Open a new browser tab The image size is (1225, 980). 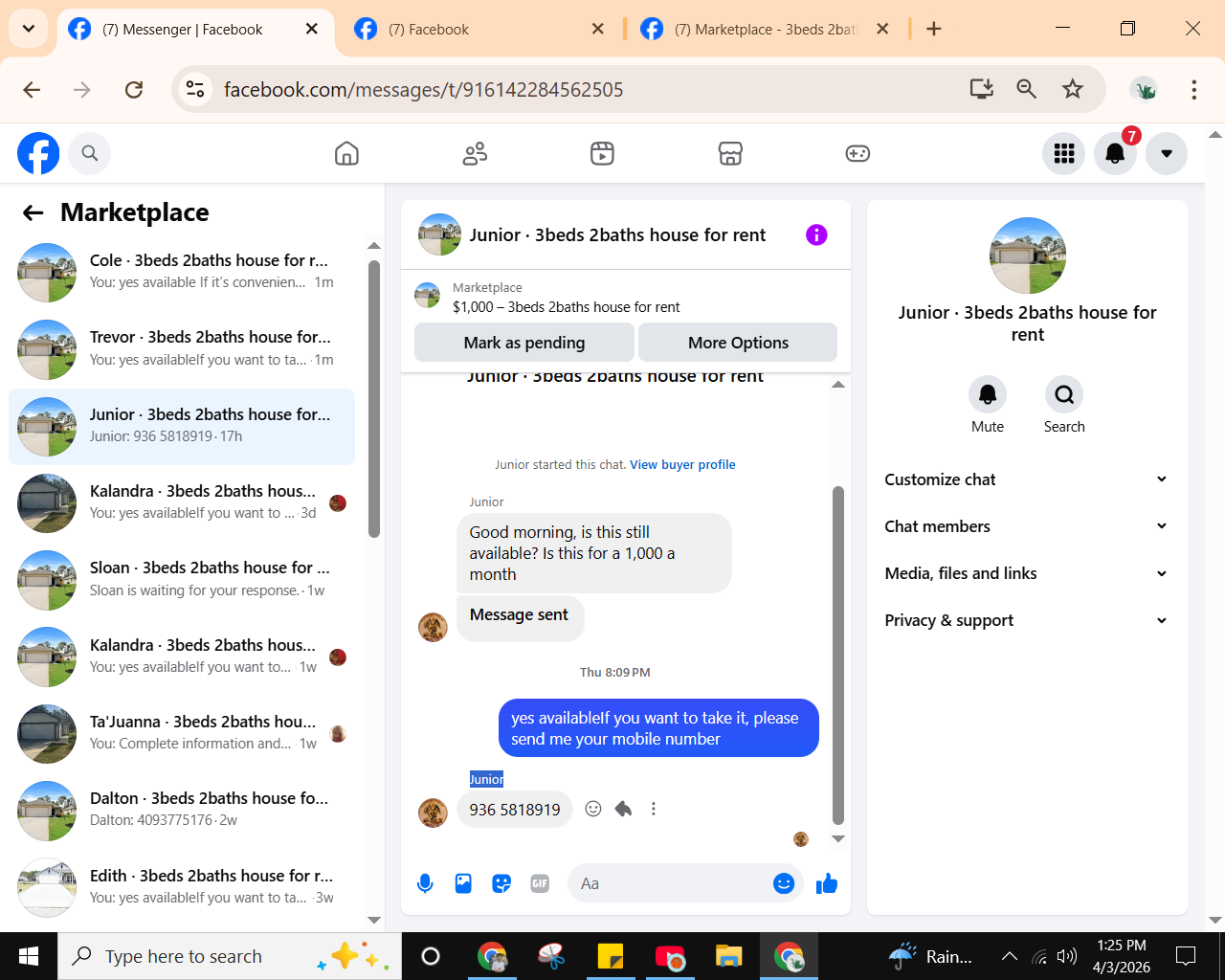(934, 29)
